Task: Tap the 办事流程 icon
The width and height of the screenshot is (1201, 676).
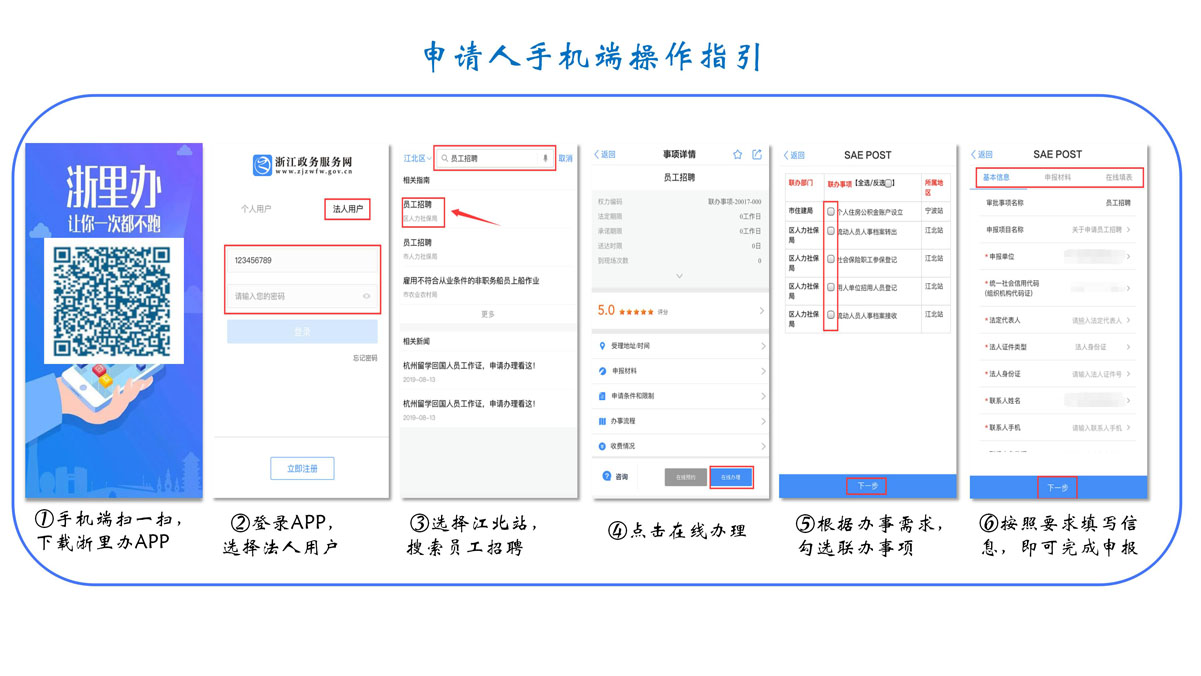Action: 602,421
